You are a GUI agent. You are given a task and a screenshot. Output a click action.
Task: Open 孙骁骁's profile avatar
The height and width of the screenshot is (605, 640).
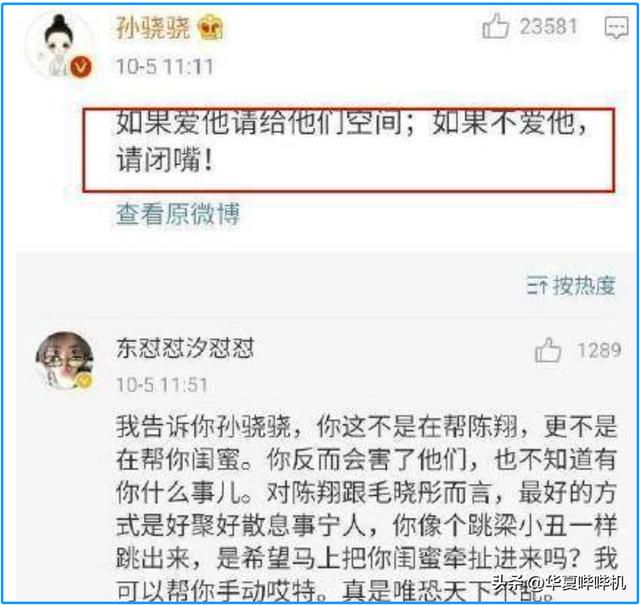pos(60,44)
